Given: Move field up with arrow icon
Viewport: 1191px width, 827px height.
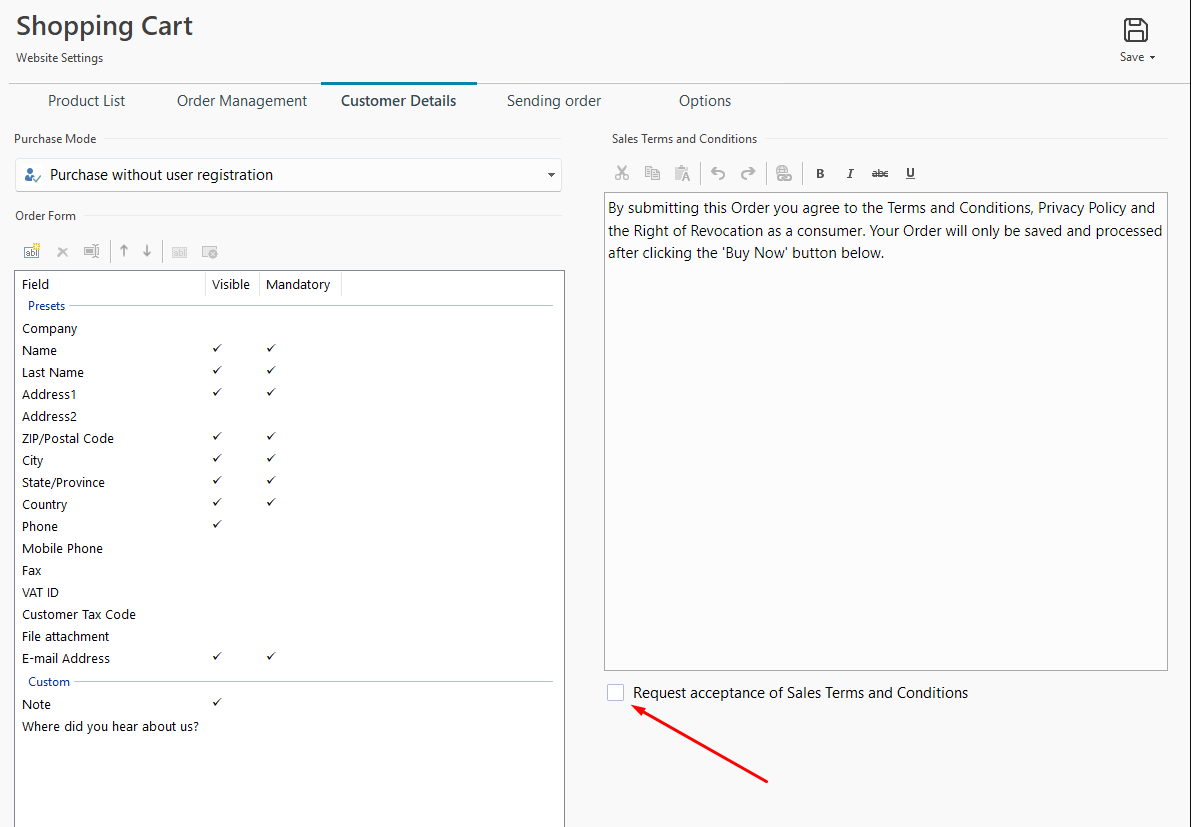Looking at the screenshot, I should [x=124, y=251].
